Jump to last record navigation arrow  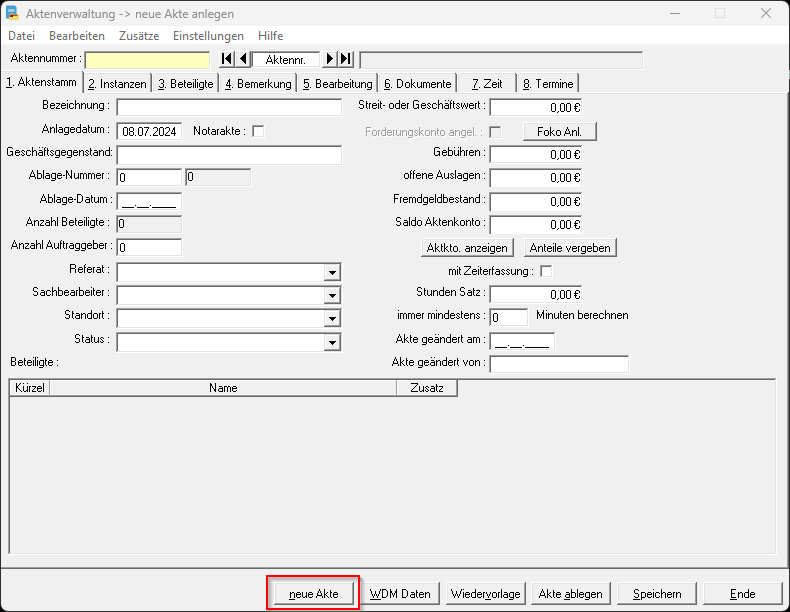346,59
